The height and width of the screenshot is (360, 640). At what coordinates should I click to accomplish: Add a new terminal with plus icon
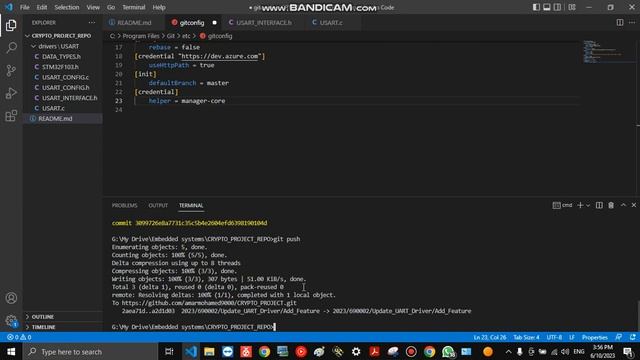point(580,205)
